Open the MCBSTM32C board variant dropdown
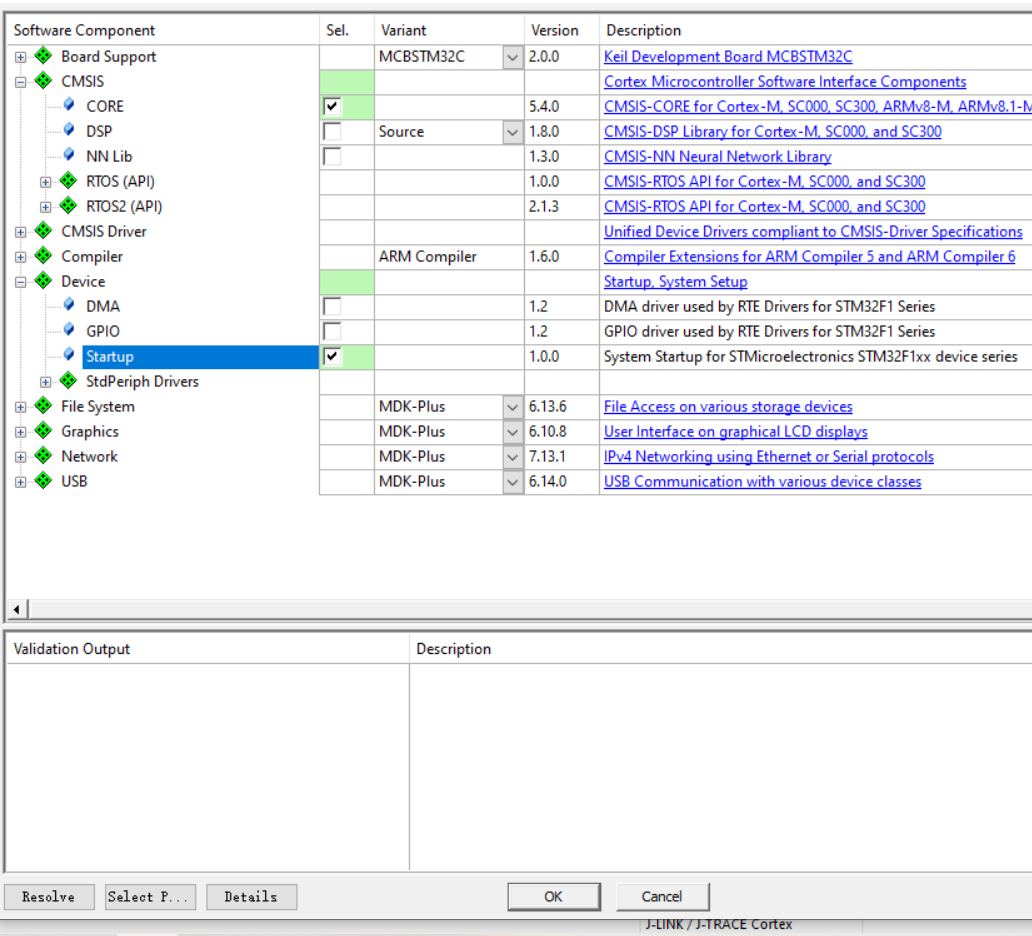This screenshot has width=1032, height=936. click(x=513, y=57)
